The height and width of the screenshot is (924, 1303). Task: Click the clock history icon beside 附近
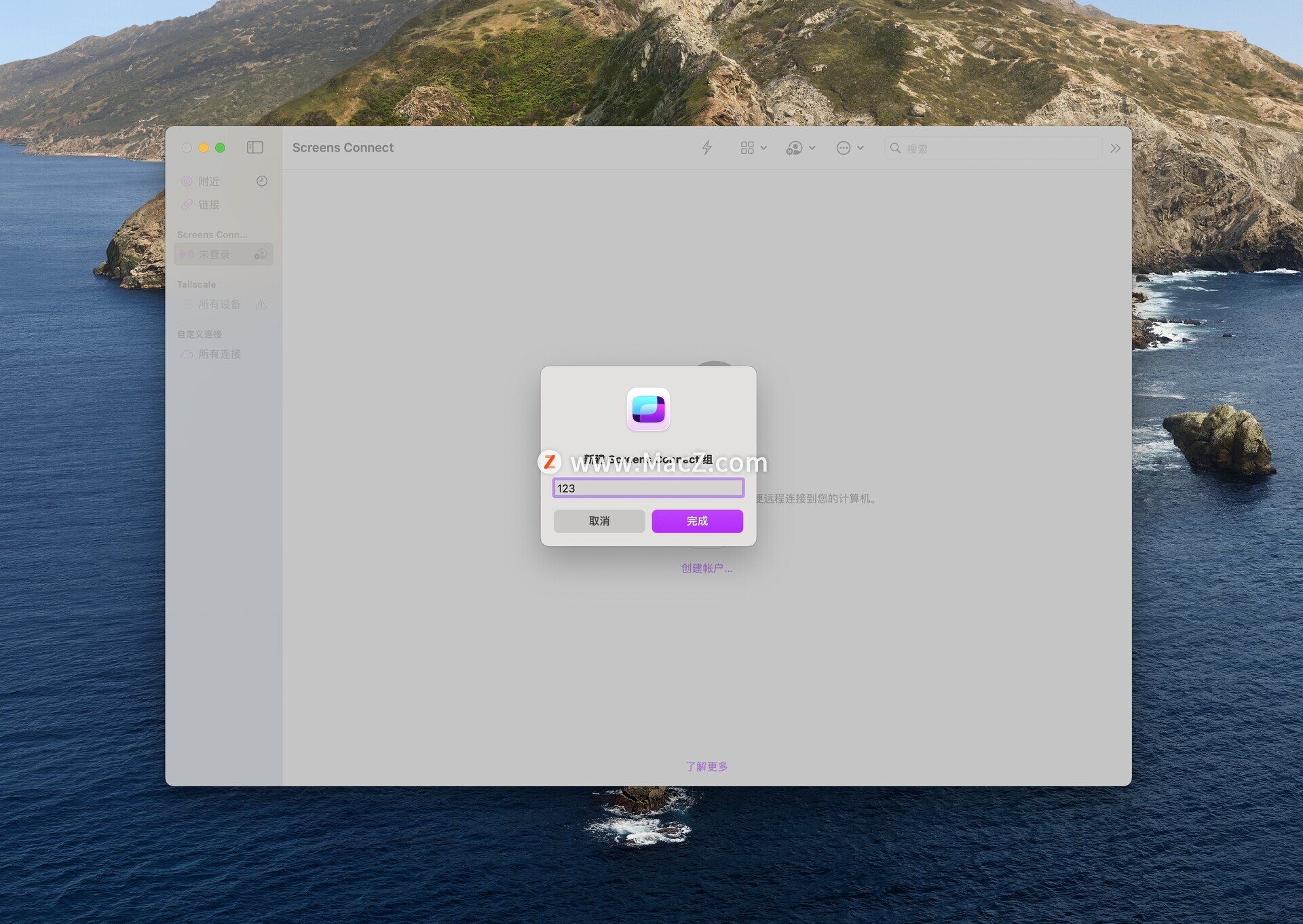[262, 181]
